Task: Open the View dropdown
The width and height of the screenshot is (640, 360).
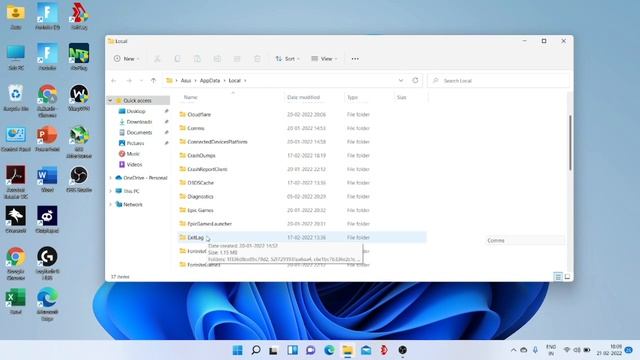Action: pyautogui.click(x=324, y=59)
